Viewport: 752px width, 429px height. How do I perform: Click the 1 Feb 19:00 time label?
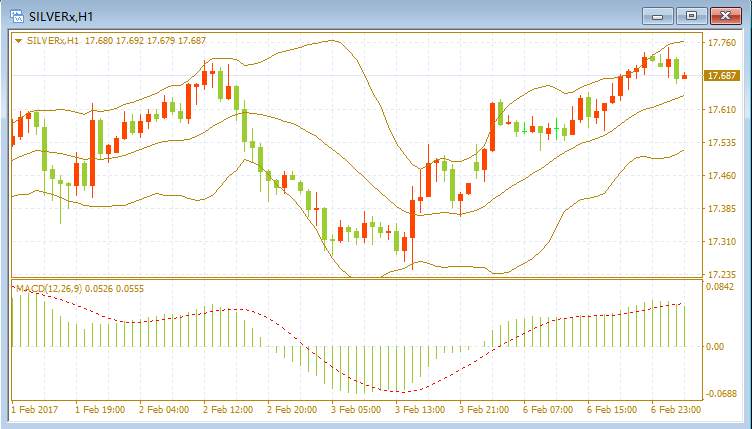pyautogui.click(x=100, y=410)
